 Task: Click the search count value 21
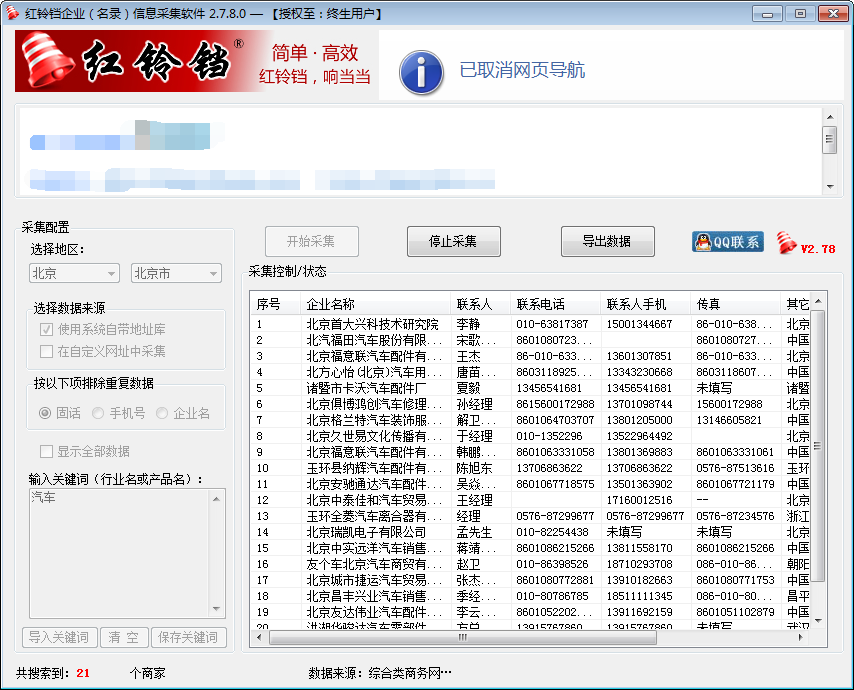pyautogui.click(x=83, y=673)
